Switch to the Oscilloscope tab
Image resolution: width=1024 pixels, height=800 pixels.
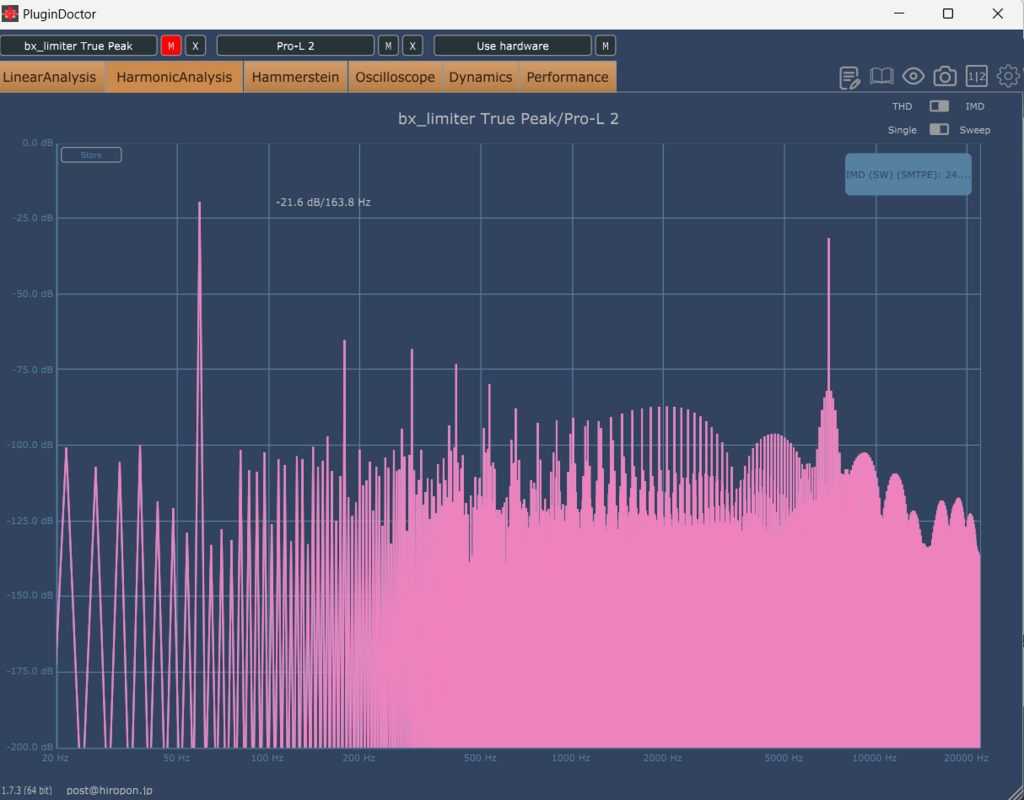click(395, 77)
